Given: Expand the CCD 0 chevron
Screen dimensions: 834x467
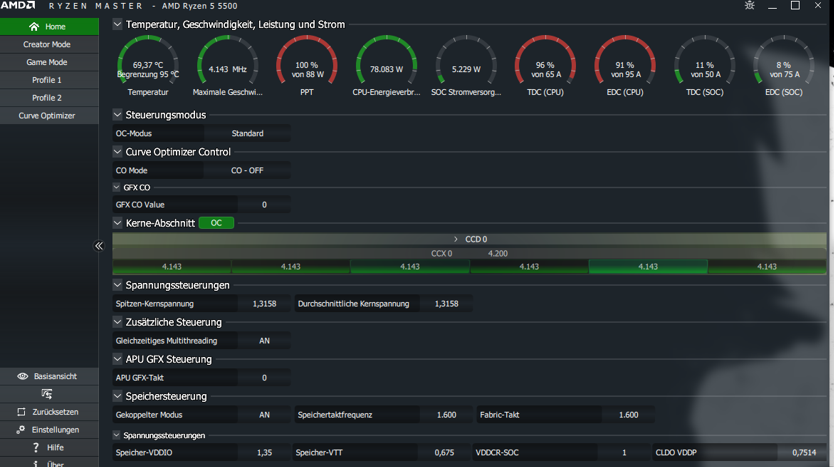Looking at the screenshot, I should 456,239.
